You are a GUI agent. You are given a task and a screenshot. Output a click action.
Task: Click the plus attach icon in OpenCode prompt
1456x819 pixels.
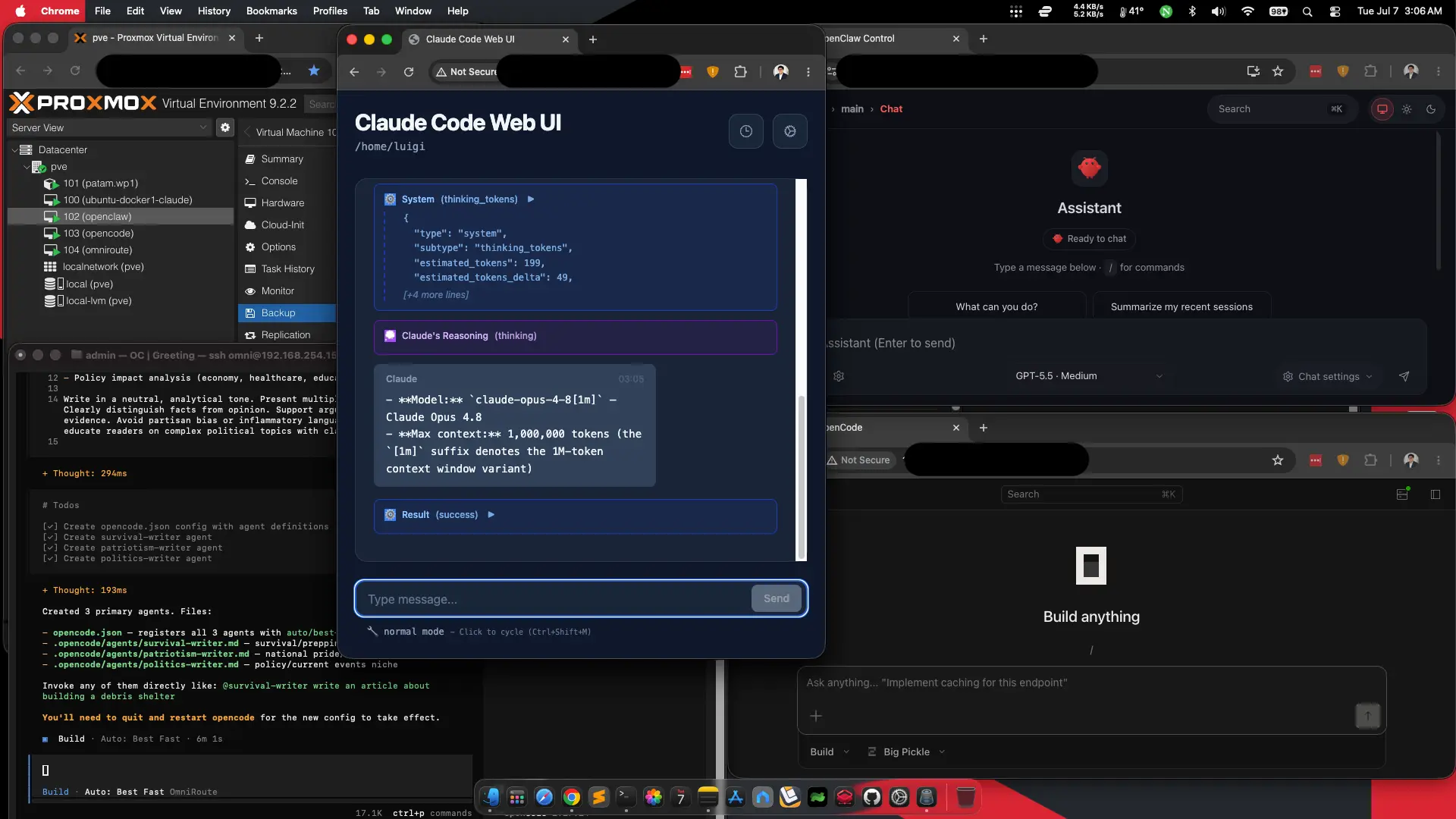coord(816,716)
